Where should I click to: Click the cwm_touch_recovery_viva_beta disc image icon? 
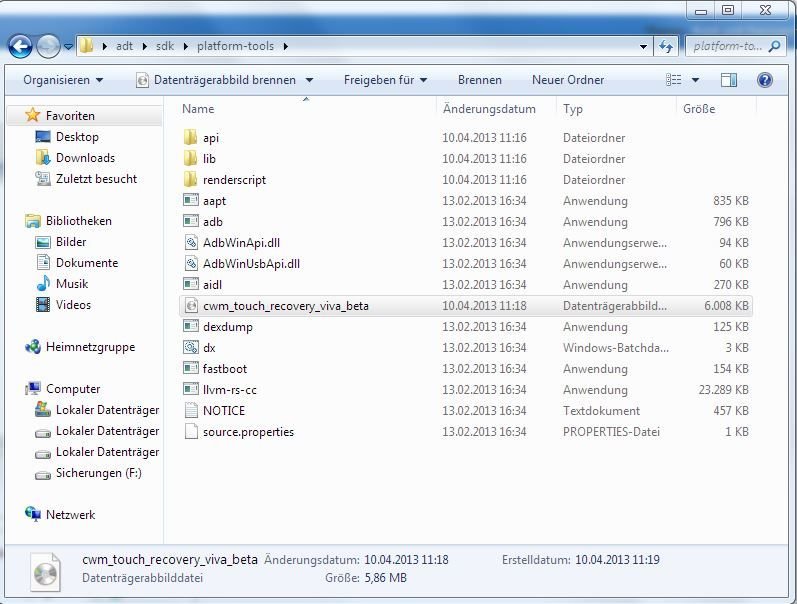[x=191, y=306]
